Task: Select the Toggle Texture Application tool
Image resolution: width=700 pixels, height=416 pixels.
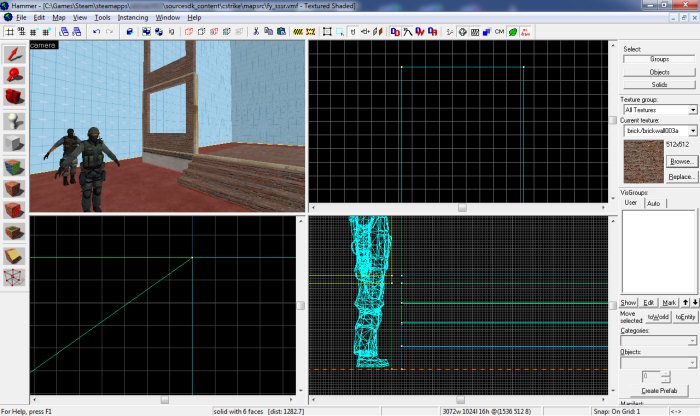Action: point(14,167)
